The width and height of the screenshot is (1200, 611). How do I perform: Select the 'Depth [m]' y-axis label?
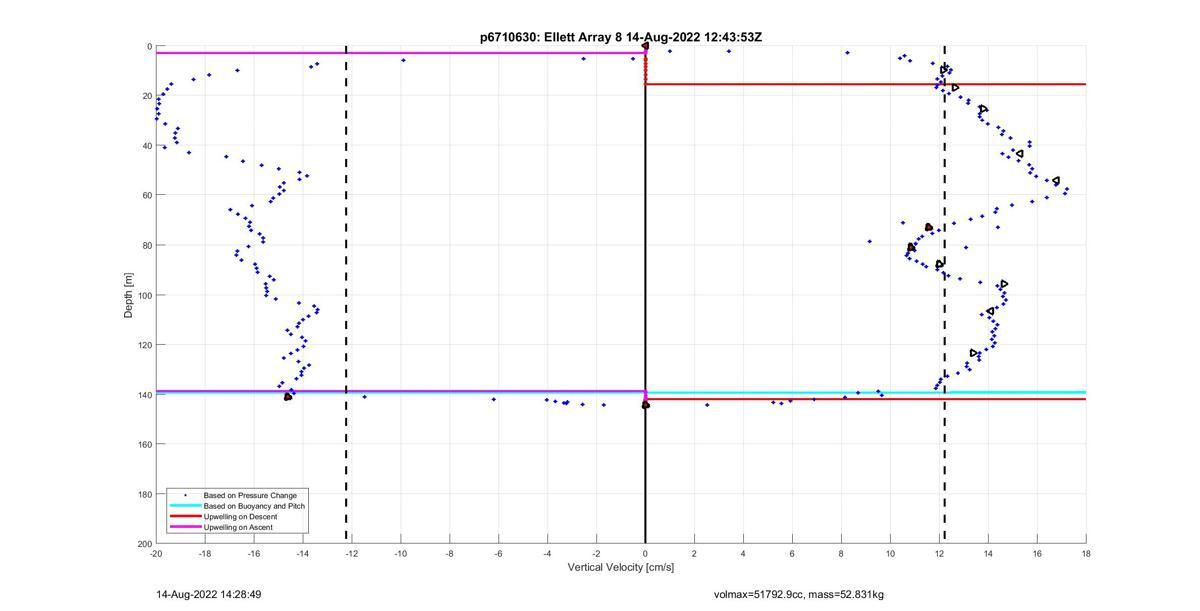click(x=129, y=295)
